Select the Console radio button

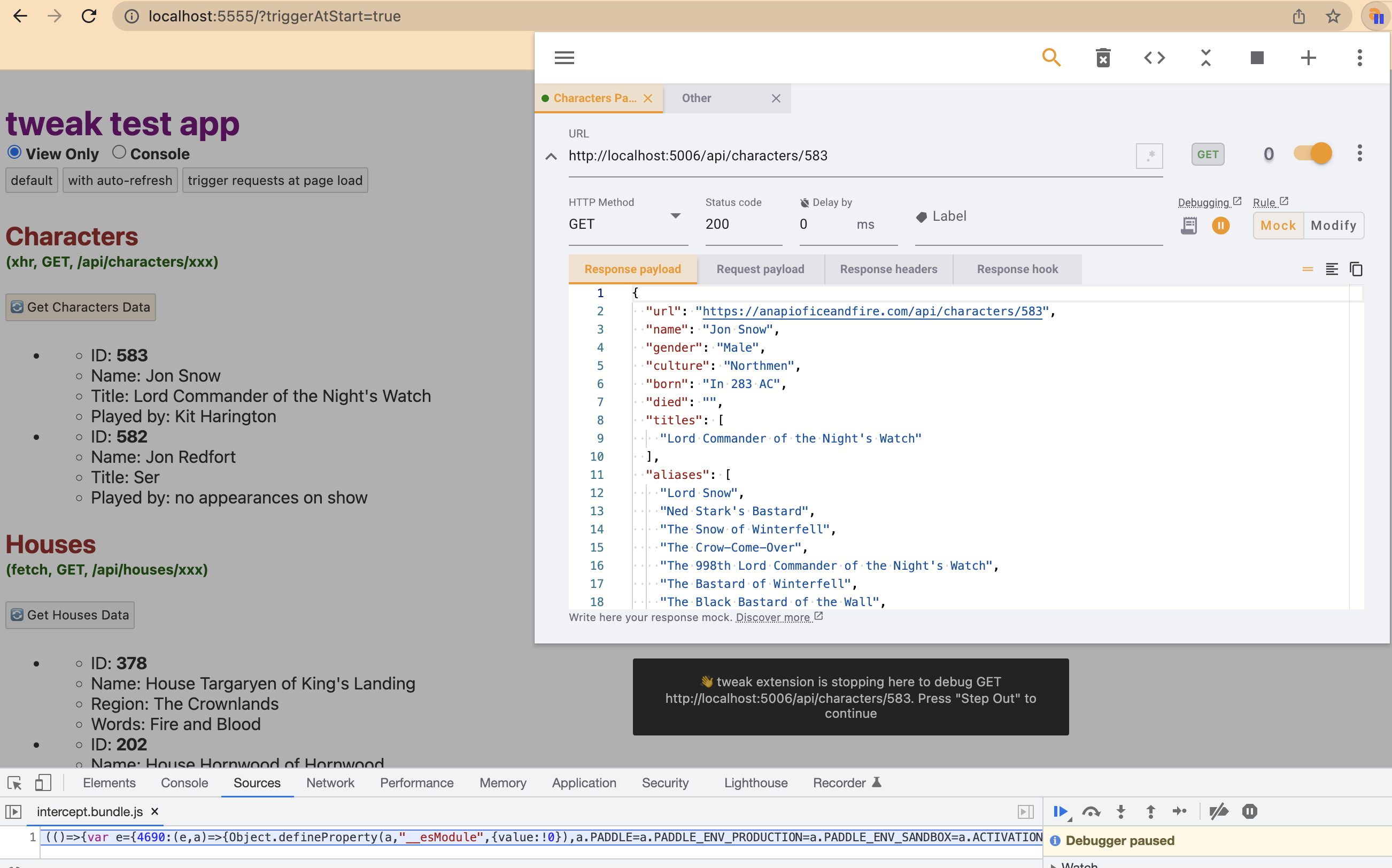[x=119, y=152]
